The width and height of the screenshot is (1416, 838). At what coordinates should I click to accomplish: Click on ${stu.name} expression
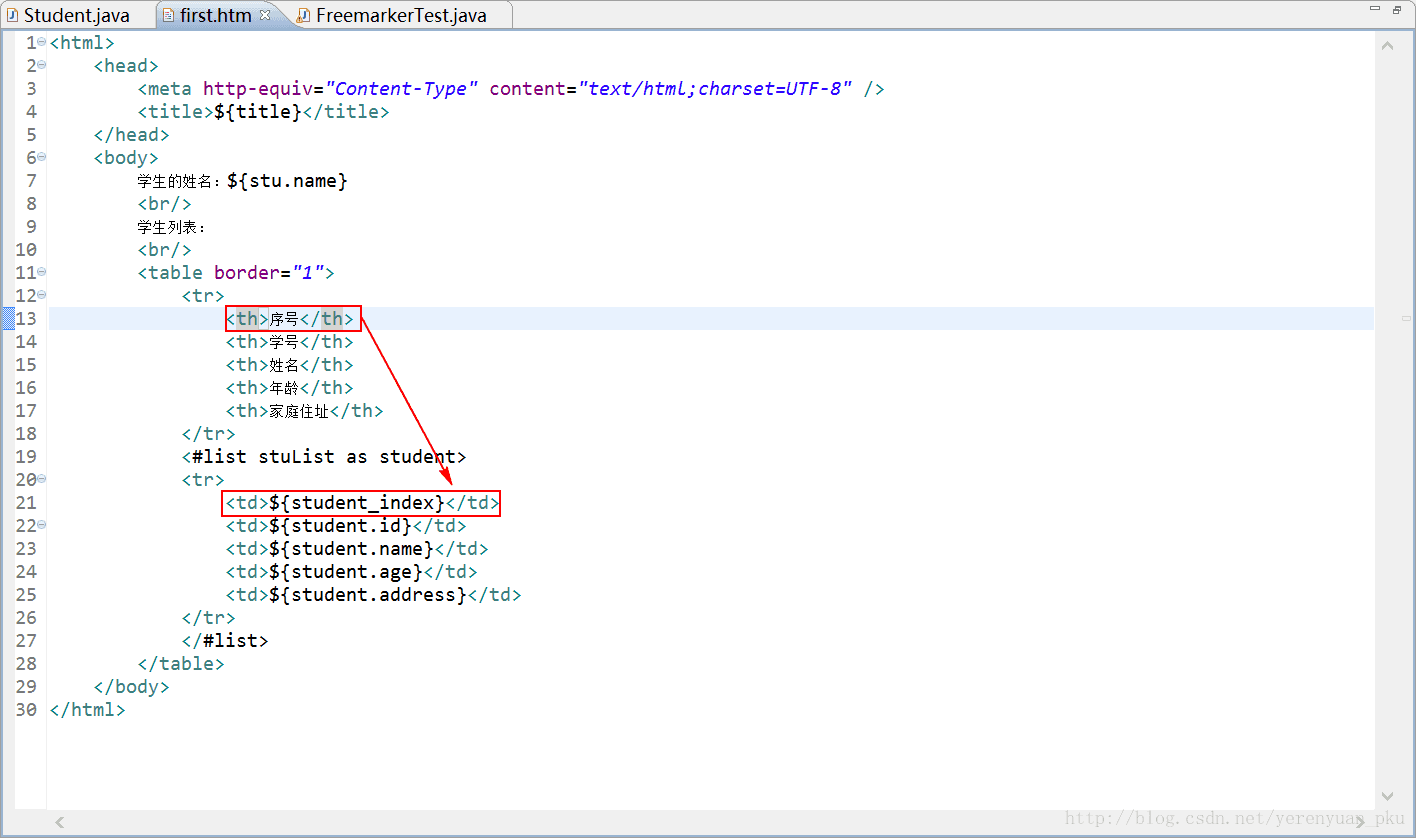click(287, 180)
